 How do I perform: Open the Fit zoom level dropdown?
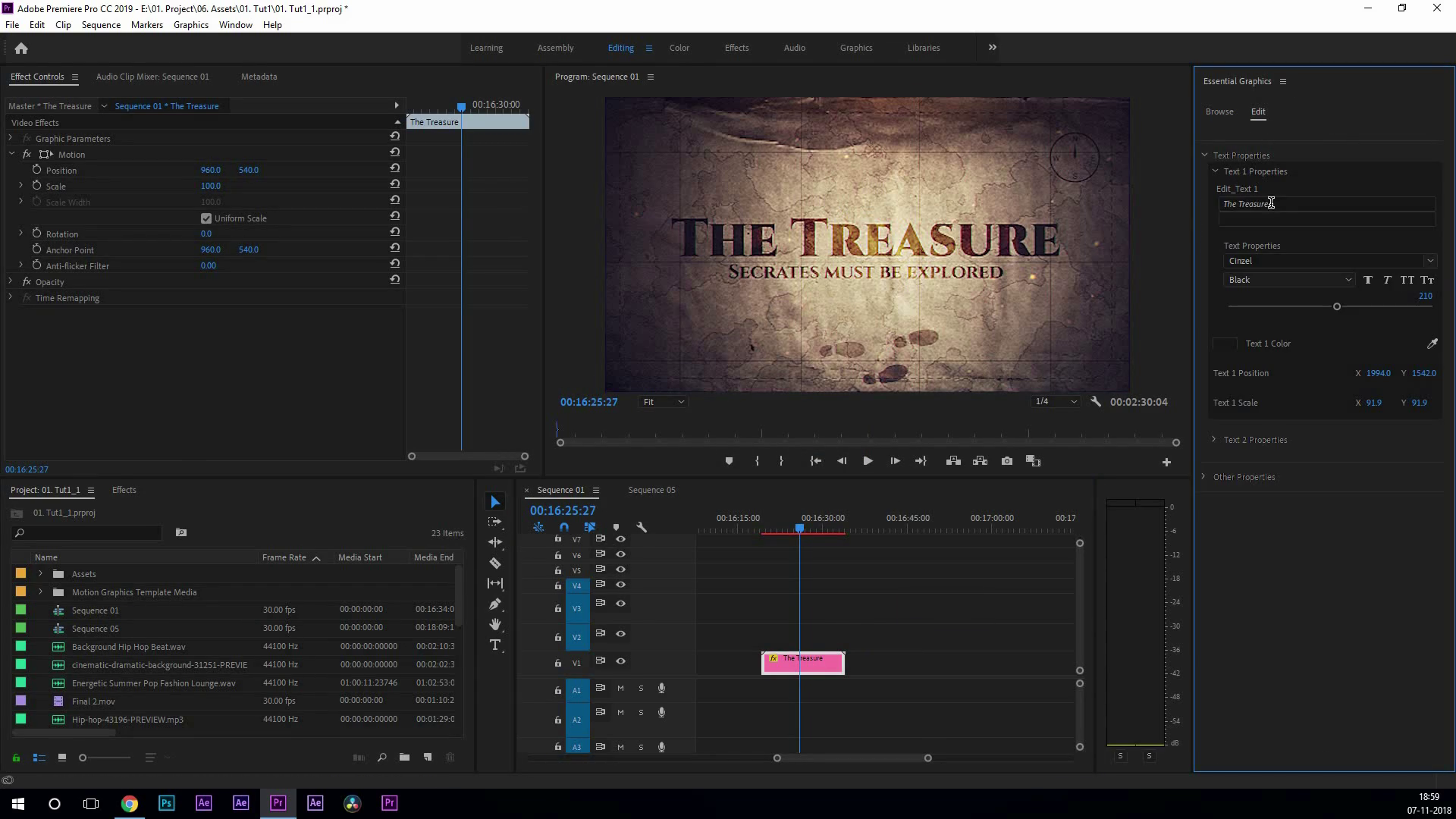click(x=664, y=402)
